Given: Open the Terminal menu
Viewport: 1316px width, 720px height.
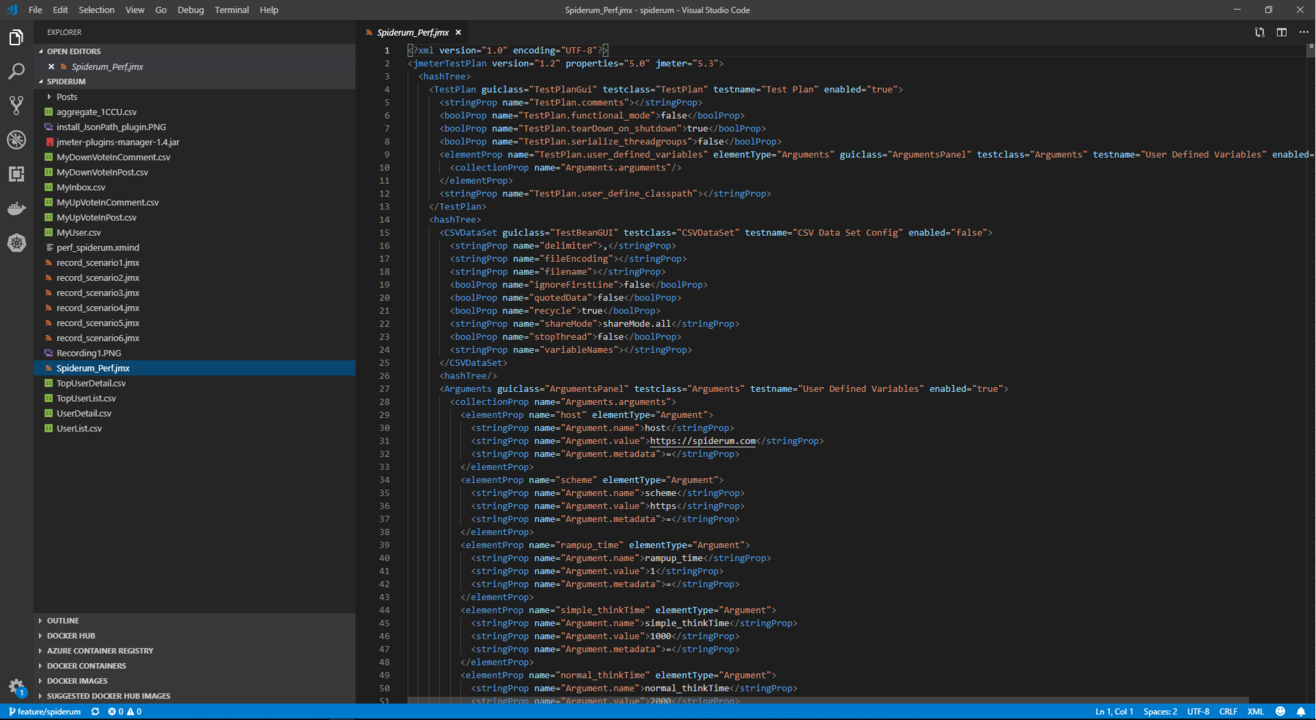Looking at the screenshot, I should point(232,10).
